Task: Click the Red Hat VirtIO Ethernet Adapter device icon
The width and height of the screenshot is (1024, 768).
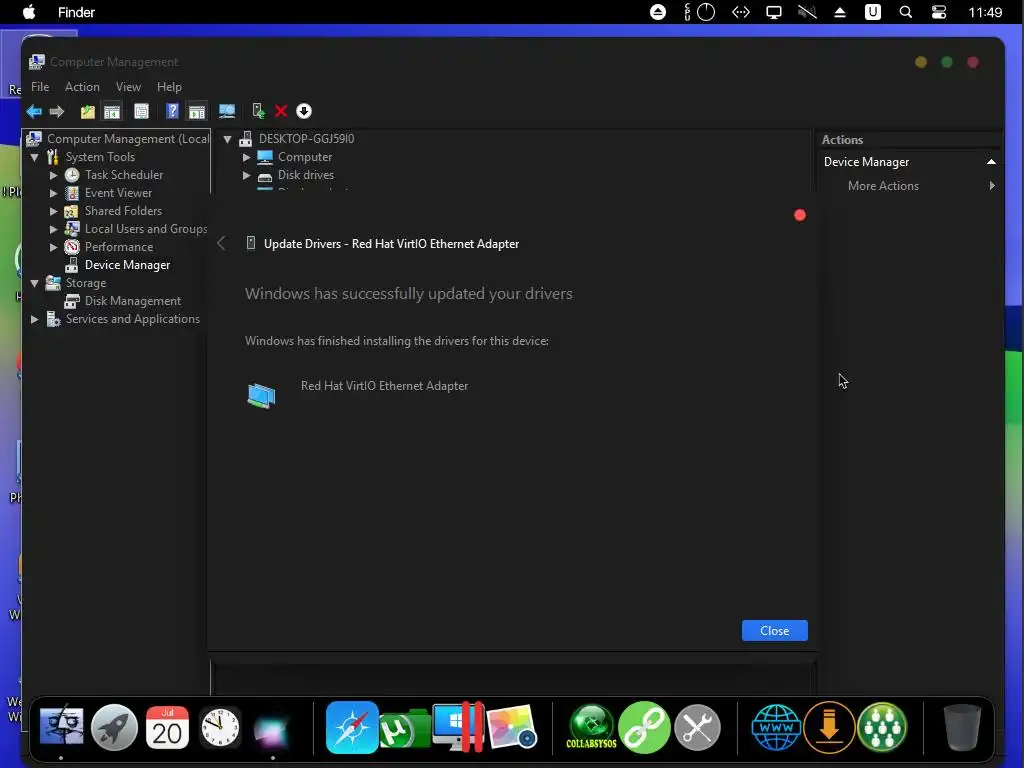Action: click(261, 396)
